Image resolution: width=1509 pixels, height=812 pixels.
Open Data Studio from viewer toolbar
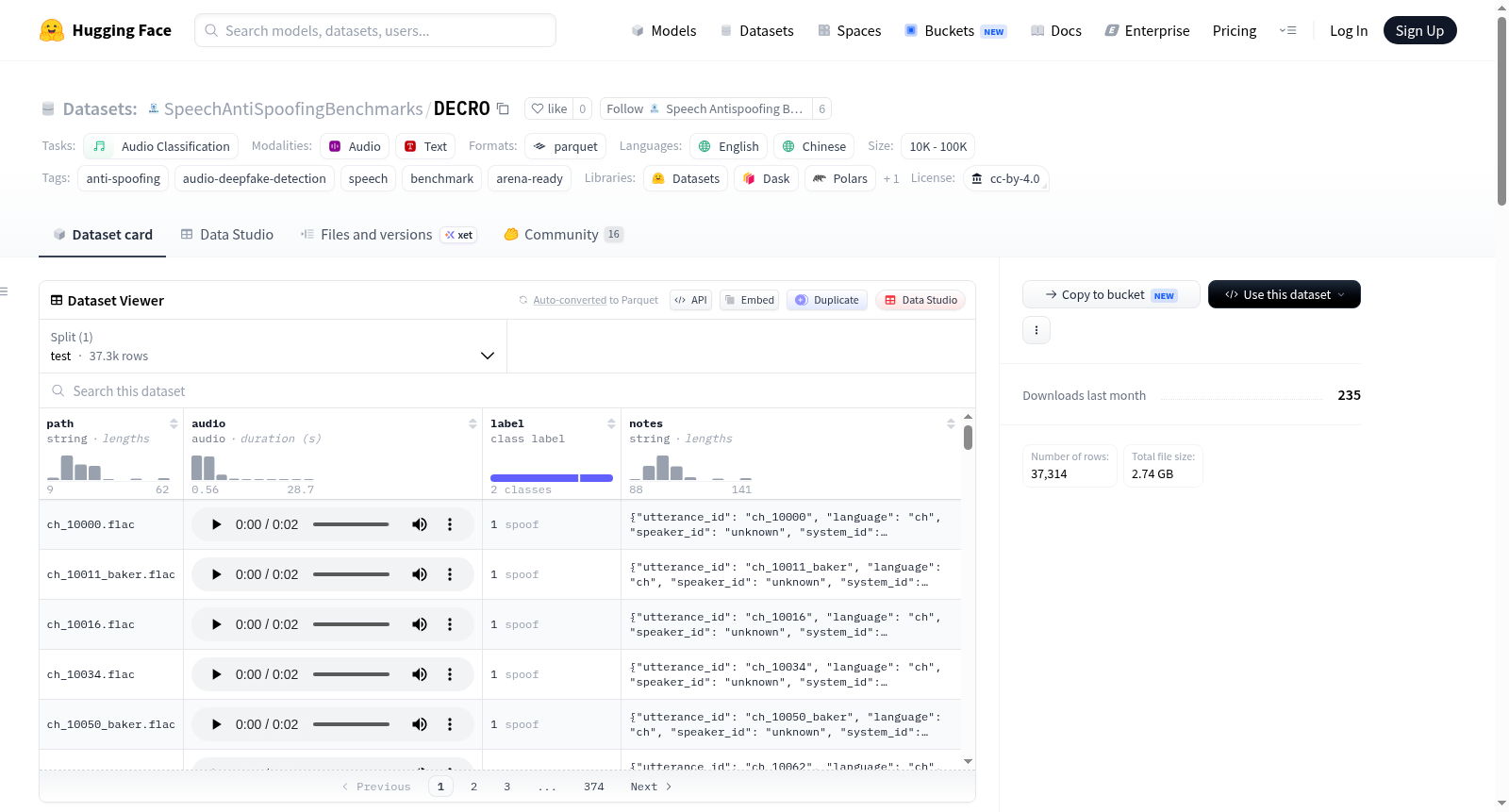(920, 300)
